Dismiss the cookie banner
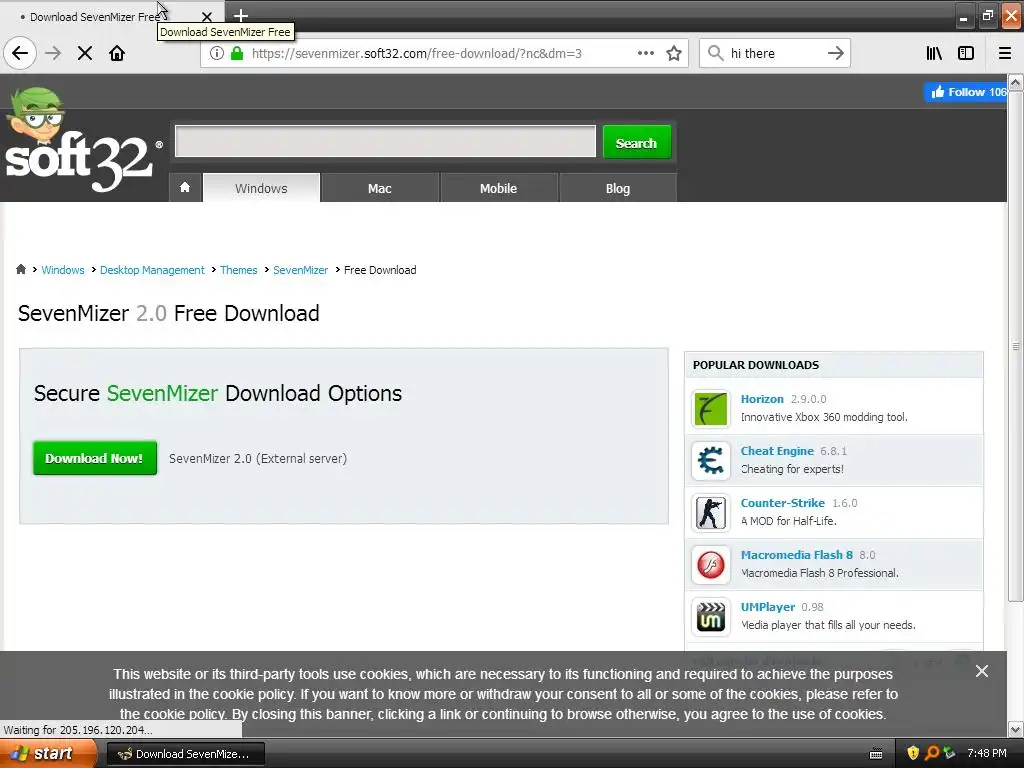Image resolution: width=1024 pixels, height=768 pixels. (982, 671)
